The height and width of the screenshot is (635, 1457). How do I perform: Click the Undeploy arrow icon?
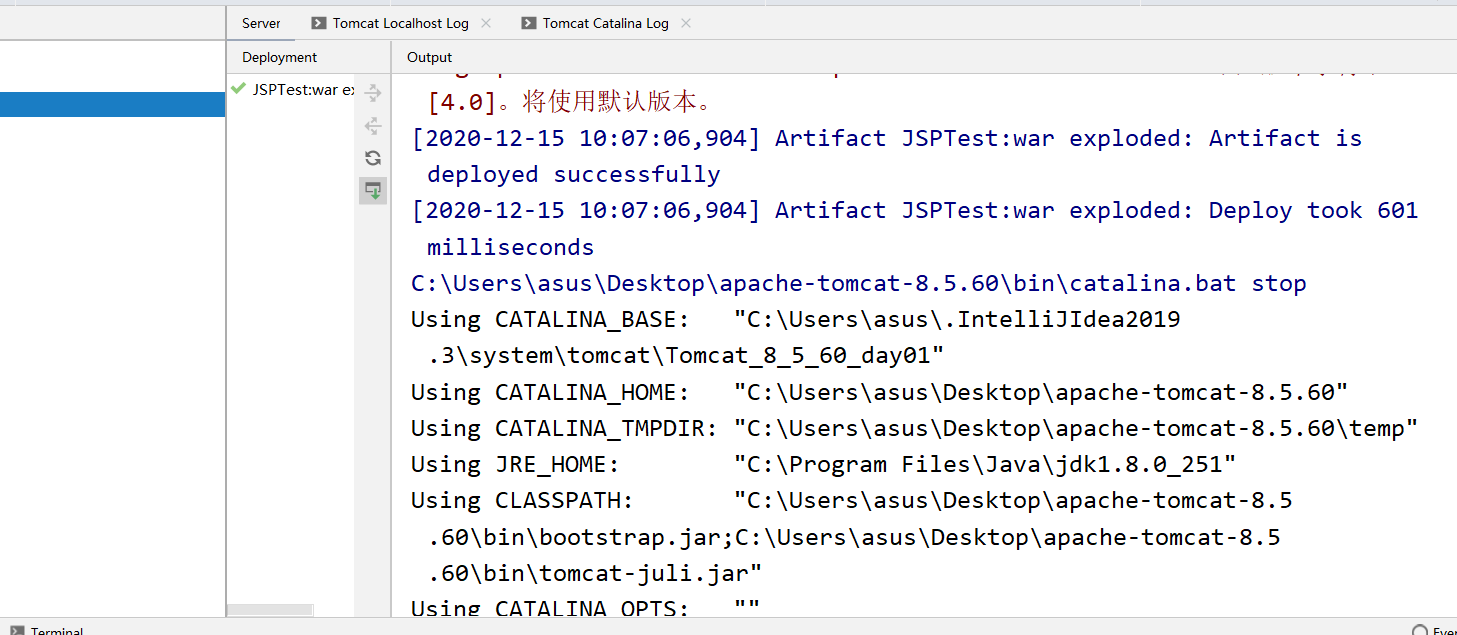(x=373, y=126)
